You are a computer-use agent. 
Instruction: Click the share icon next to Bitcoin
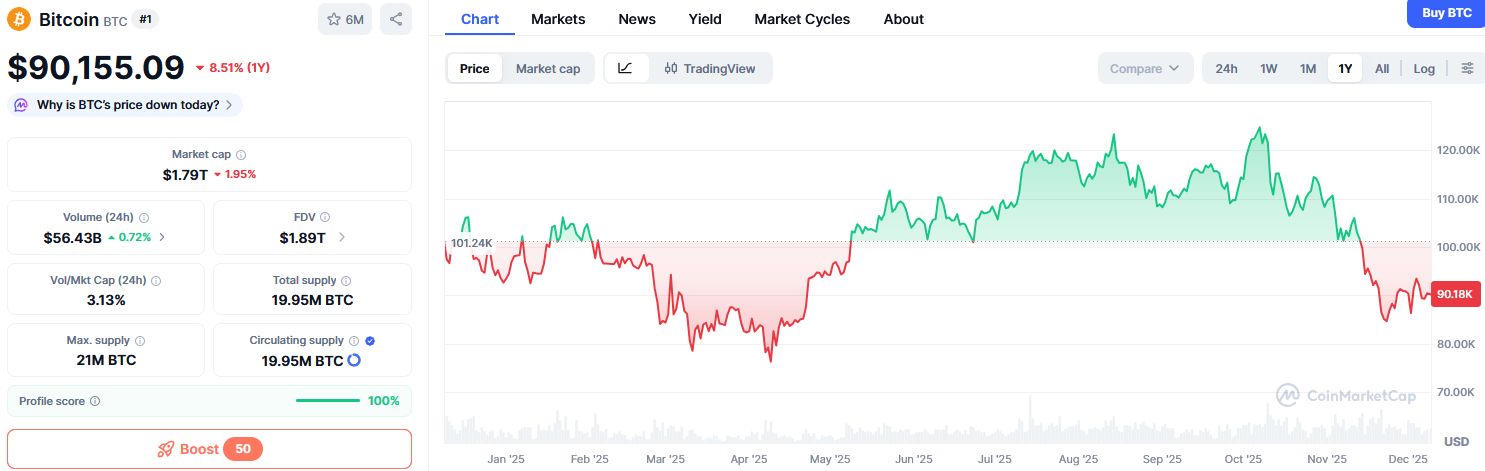(396, 19)
